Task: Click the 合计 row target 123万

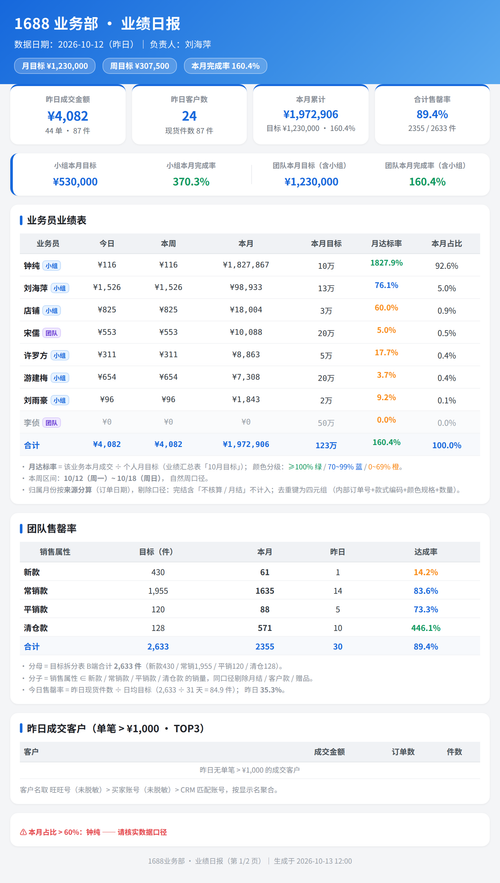Action: (x=326, y=445)
